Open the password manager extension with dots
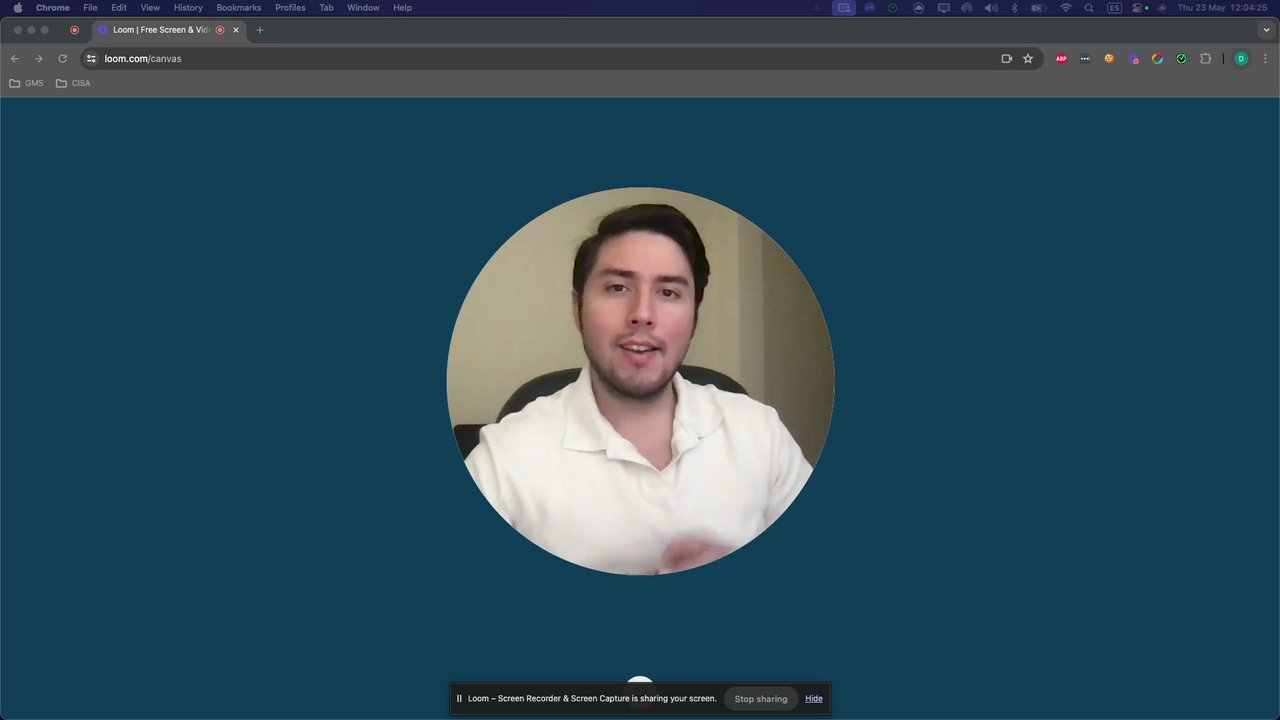Viewport: 1280px width, 720px height. pos(1085,58)
